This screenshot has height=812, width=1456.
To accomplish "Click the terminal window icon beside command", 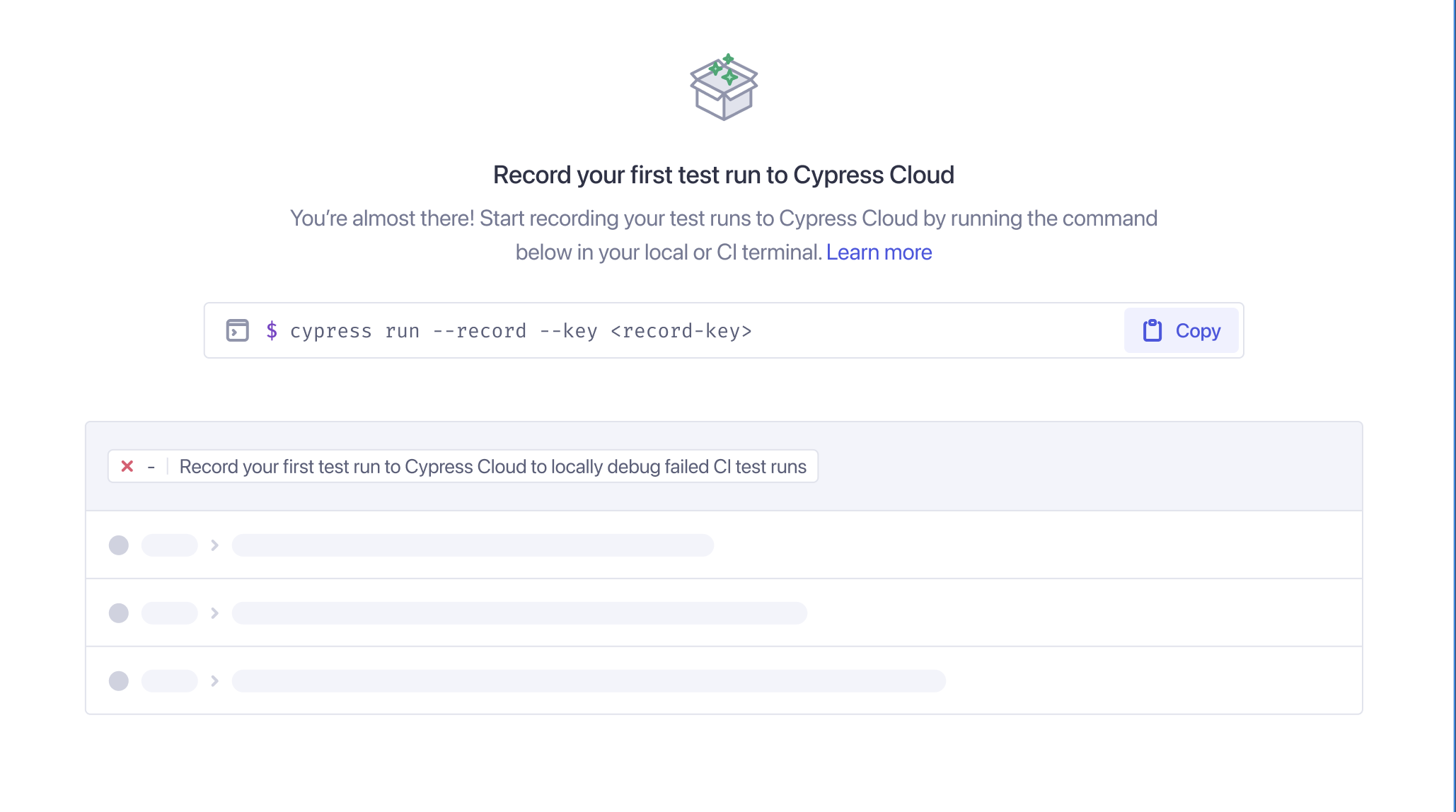I will 237,330.
